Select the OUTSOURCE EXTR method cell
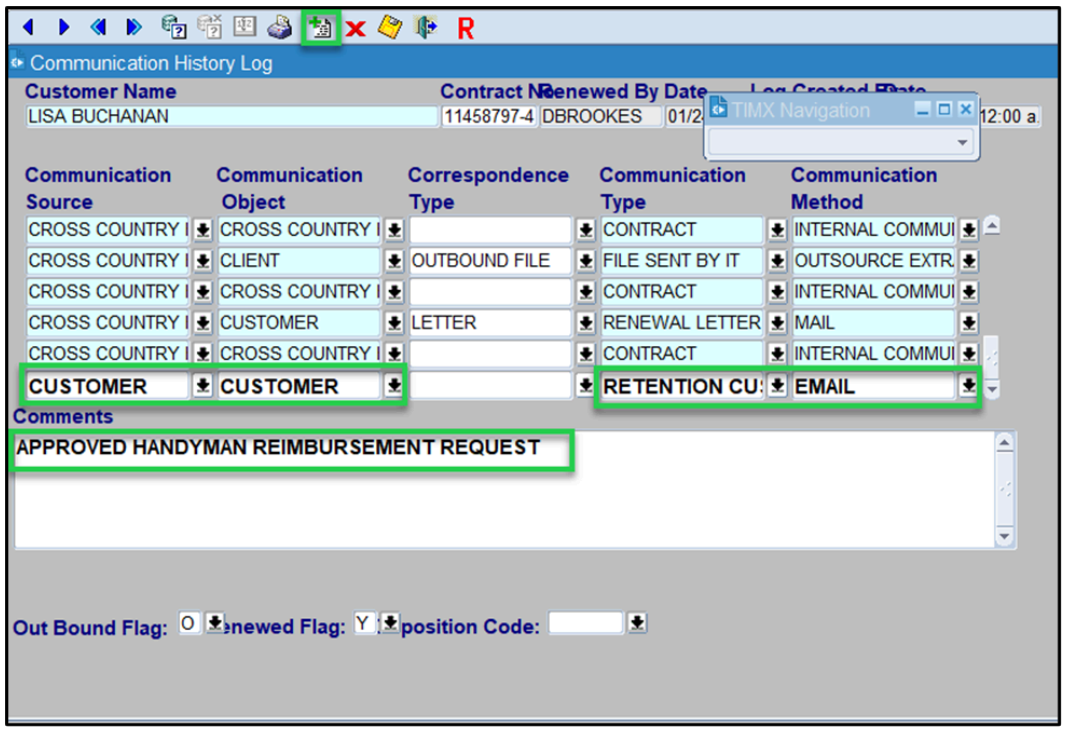Viewport: 1066px width, 729px height. (x=874, y=260)
